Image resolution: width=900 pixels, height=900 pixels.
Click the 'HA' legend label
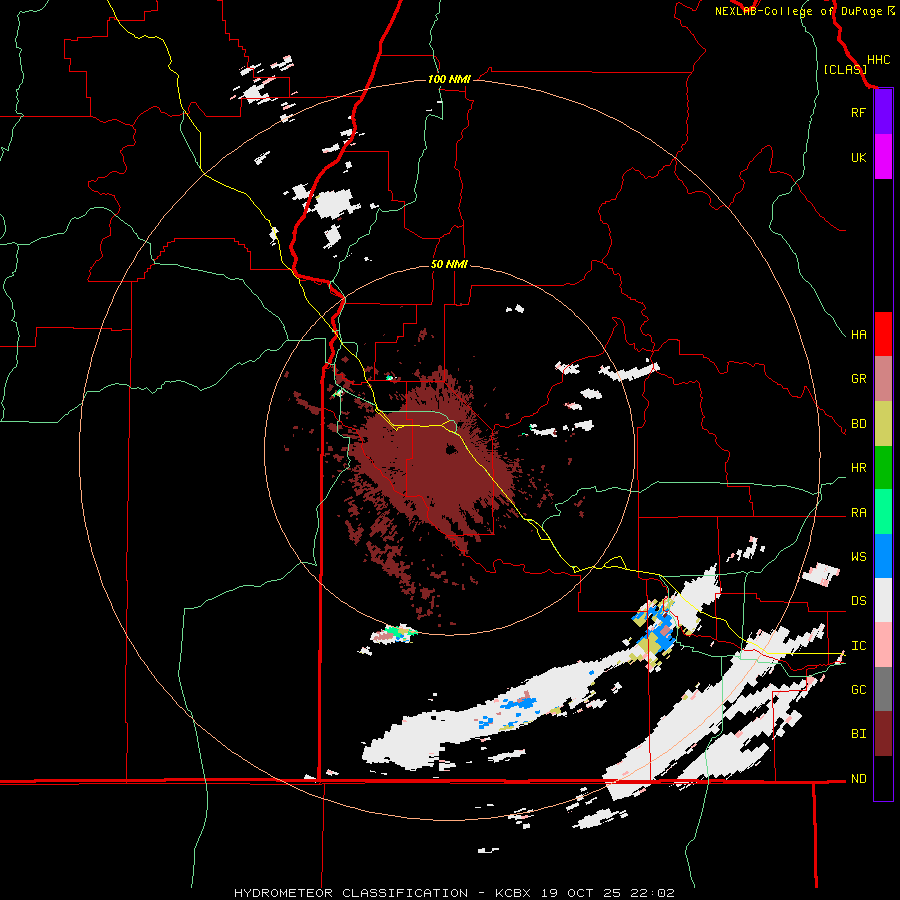click(x=859, y=334)
